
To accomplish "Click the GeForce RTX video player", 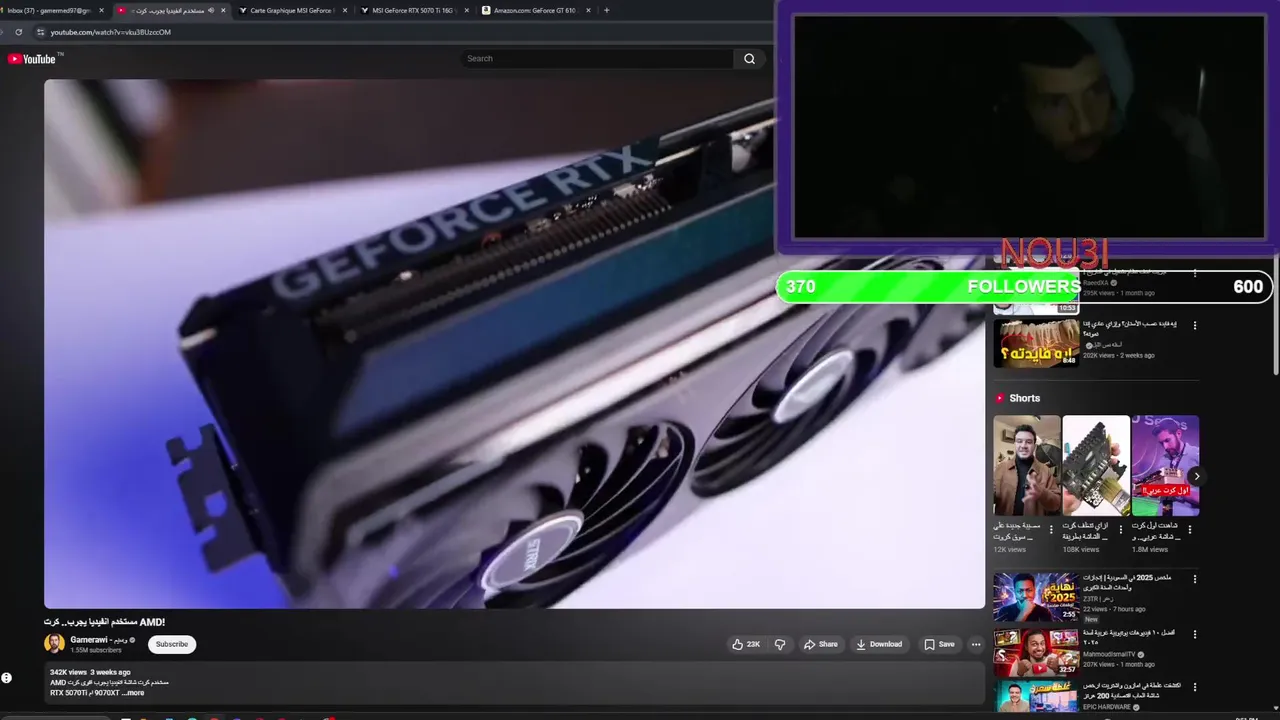I will click(x=514, y=344).
